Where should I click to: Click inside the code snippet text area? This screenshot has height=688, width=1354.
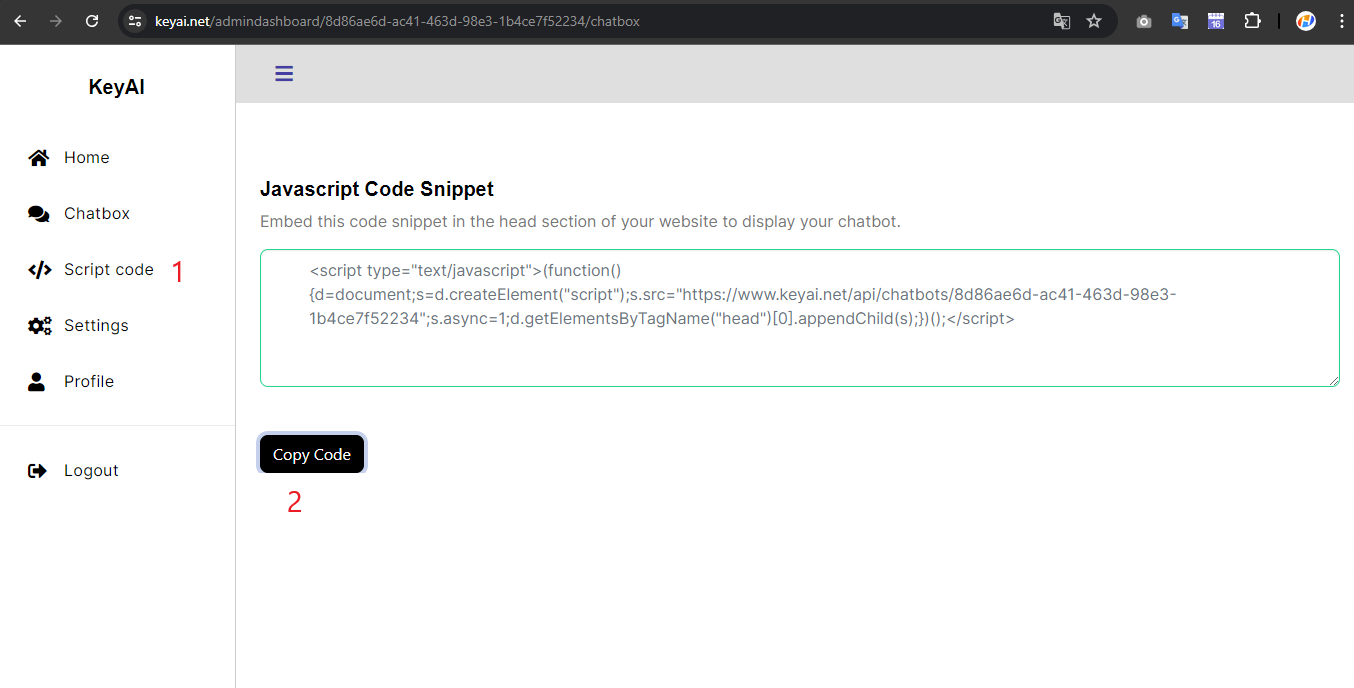799,318
